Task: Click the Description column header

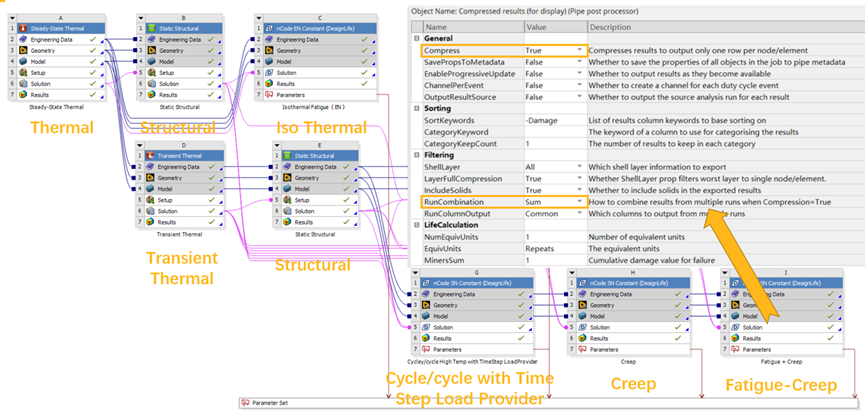Action: 725,27
